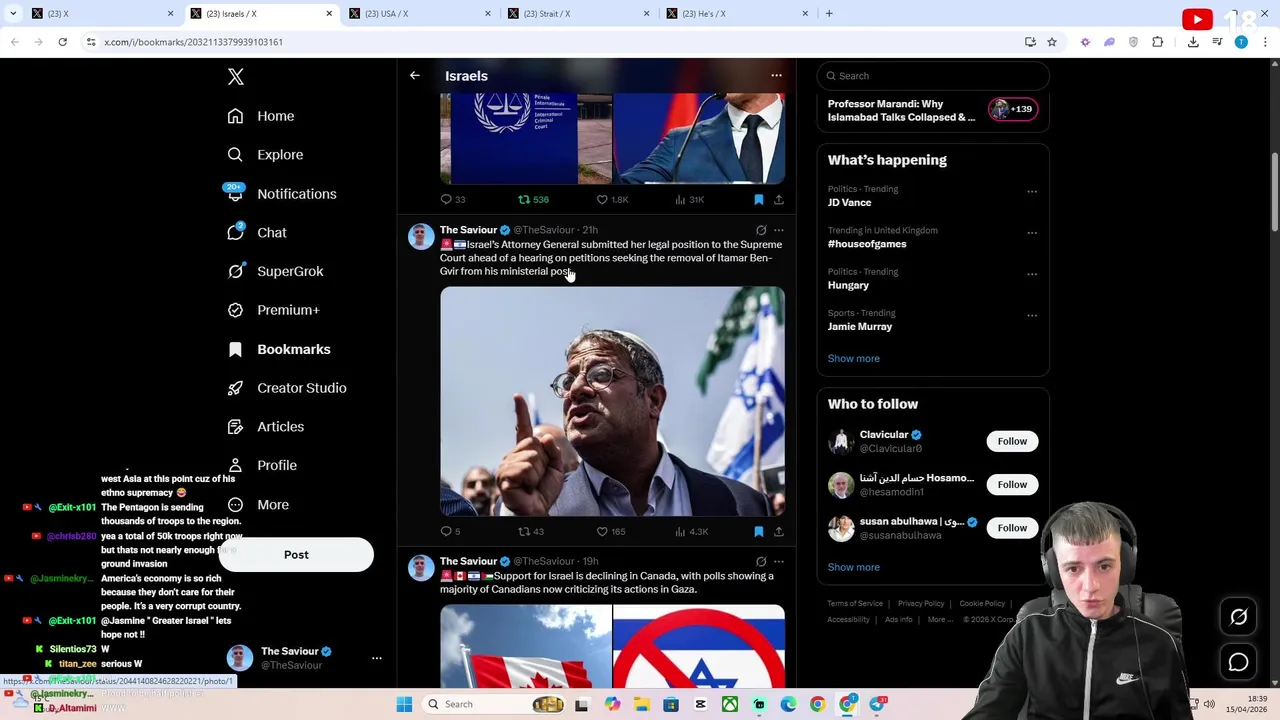Open the browser downloads icon
The height and width of the screenshot is (720, 1280).
(x=1193, y=42)
